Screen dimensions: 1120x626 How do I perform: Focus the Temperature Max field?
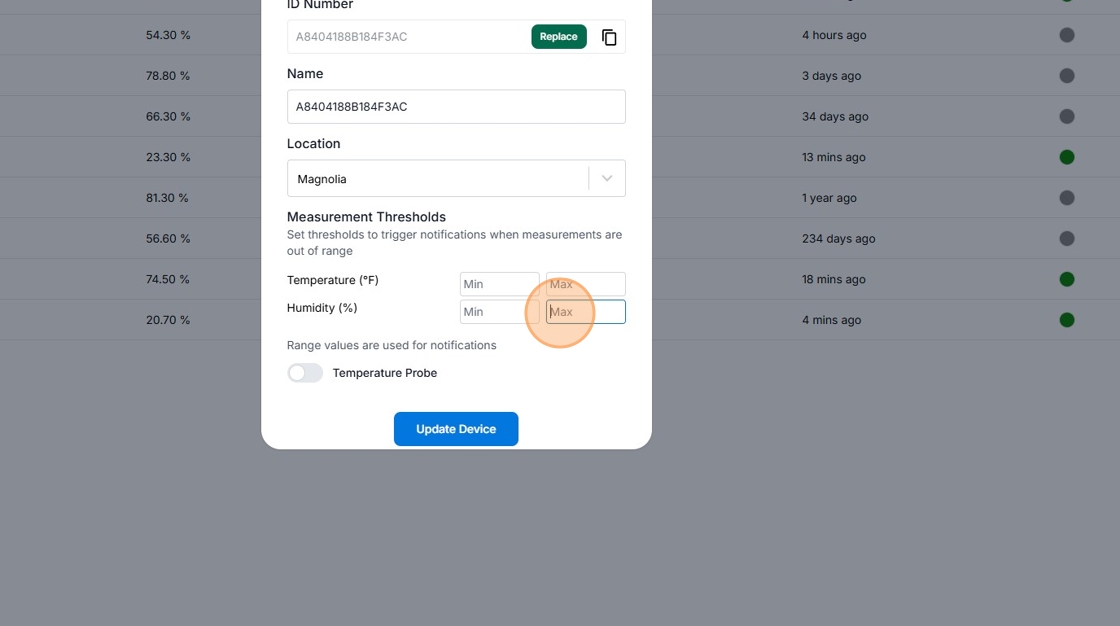click(x=585, y=284)
